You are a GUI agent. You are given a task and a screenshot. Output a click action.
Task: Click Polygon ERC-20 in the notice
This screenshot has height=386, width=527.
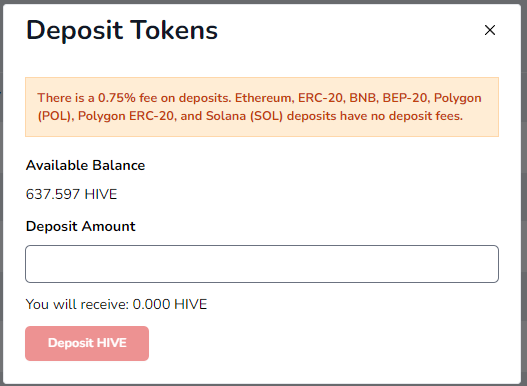[x=127, y=116]
